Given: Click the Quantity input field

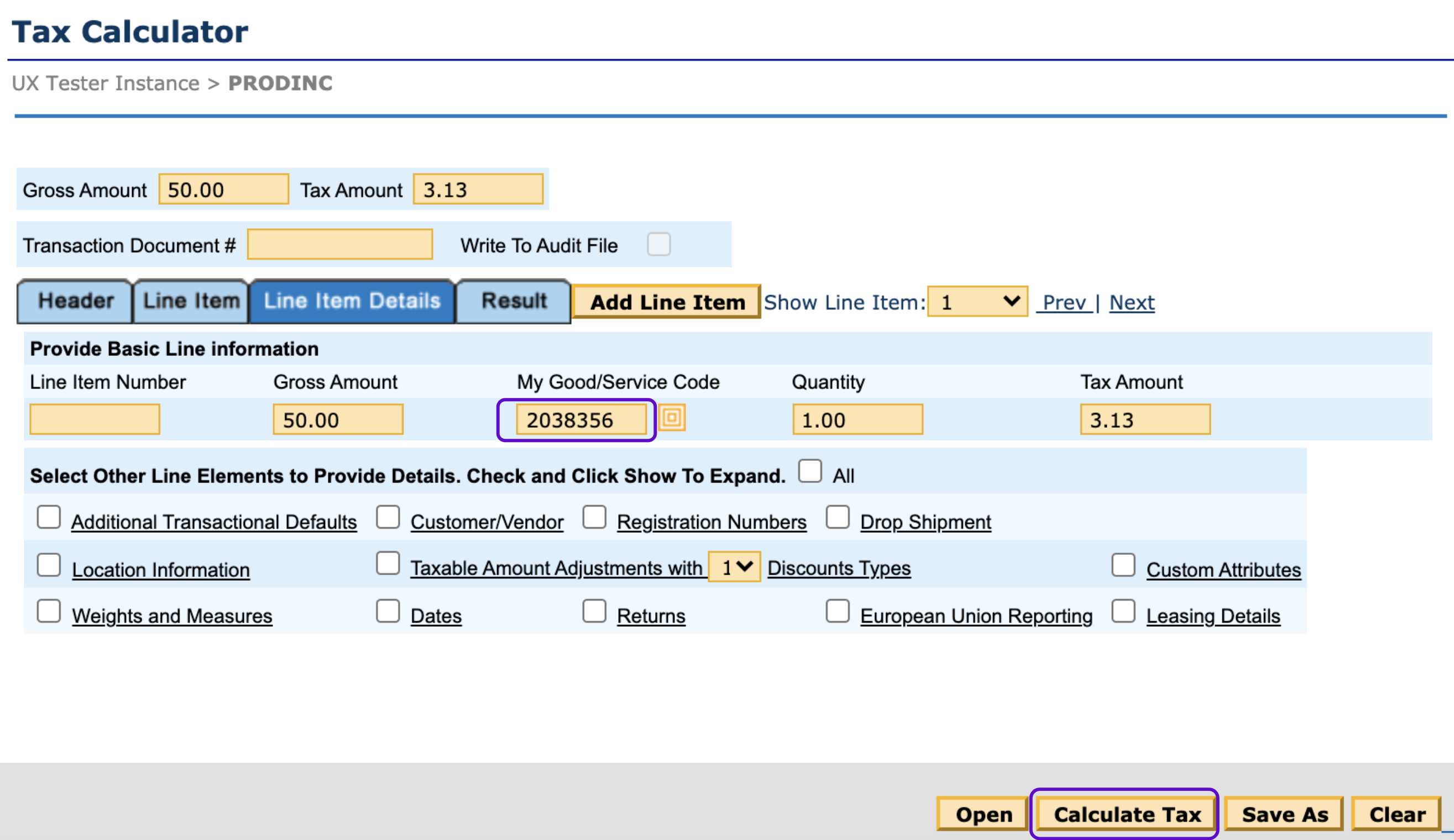Looking at the screenshot, I should (x=857, y=419).
